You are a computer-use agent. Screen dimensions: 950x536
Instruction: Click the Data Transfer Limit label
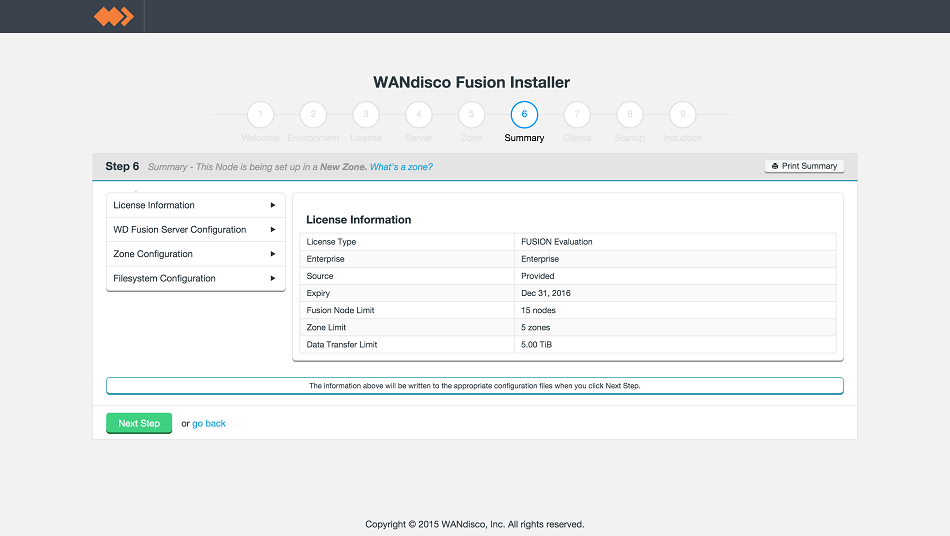pyautogui.click(x=342, y=345)
